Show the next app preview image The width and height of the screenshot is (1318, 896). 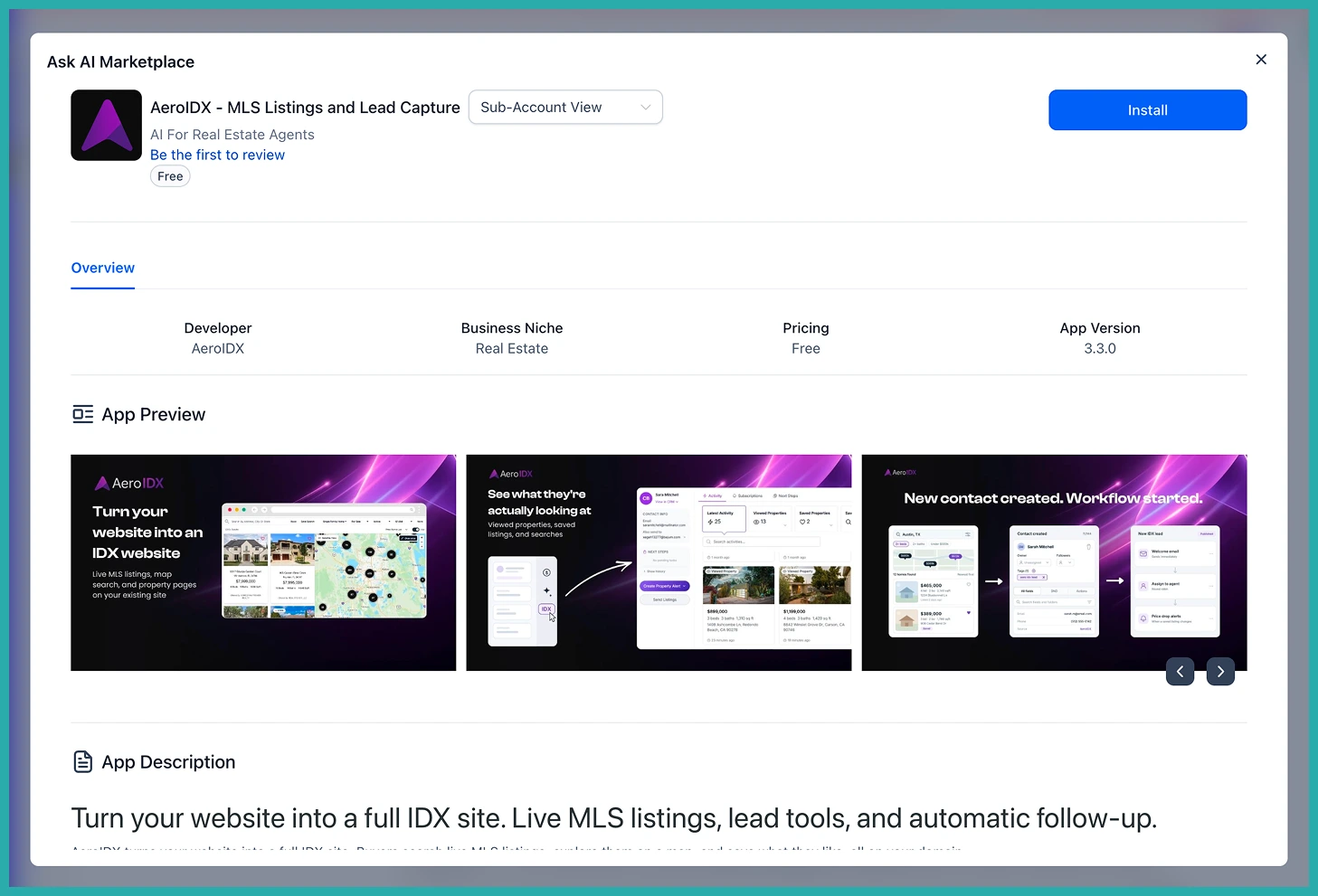tap(1220, 671)
